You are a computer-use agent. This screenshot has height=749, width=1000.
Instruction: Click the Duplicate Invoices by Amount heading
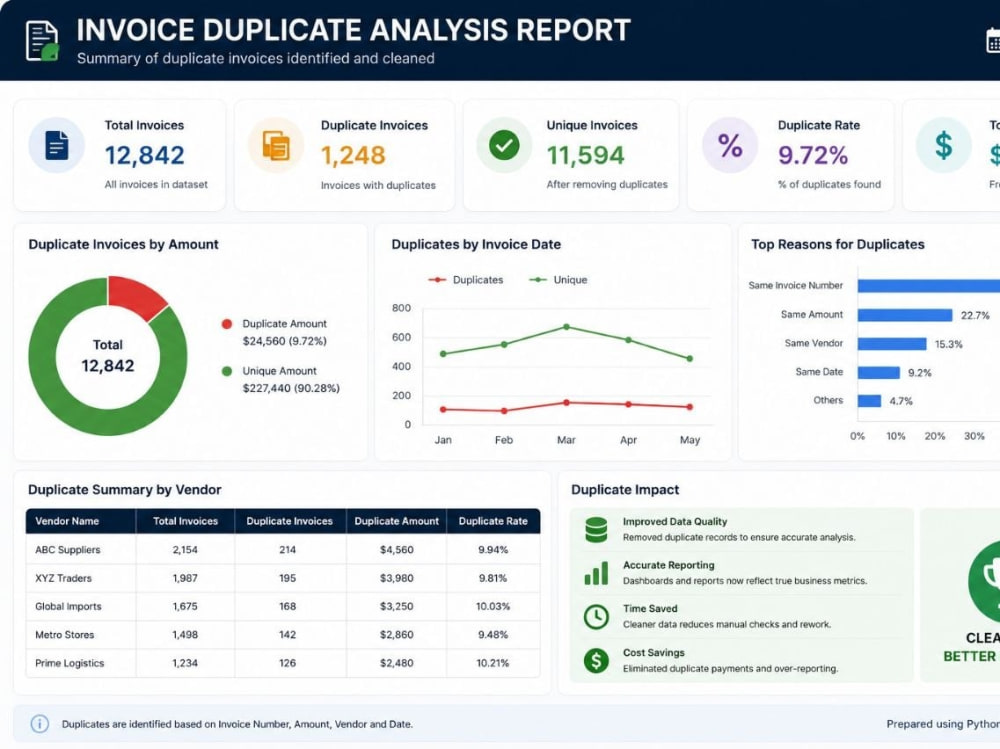(123, 244)
